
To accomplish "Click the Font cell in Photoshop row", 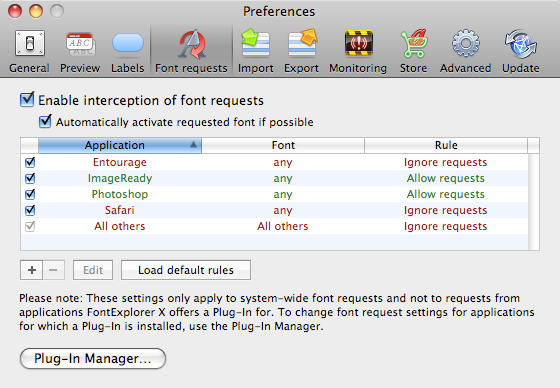I will pos(283,194).
